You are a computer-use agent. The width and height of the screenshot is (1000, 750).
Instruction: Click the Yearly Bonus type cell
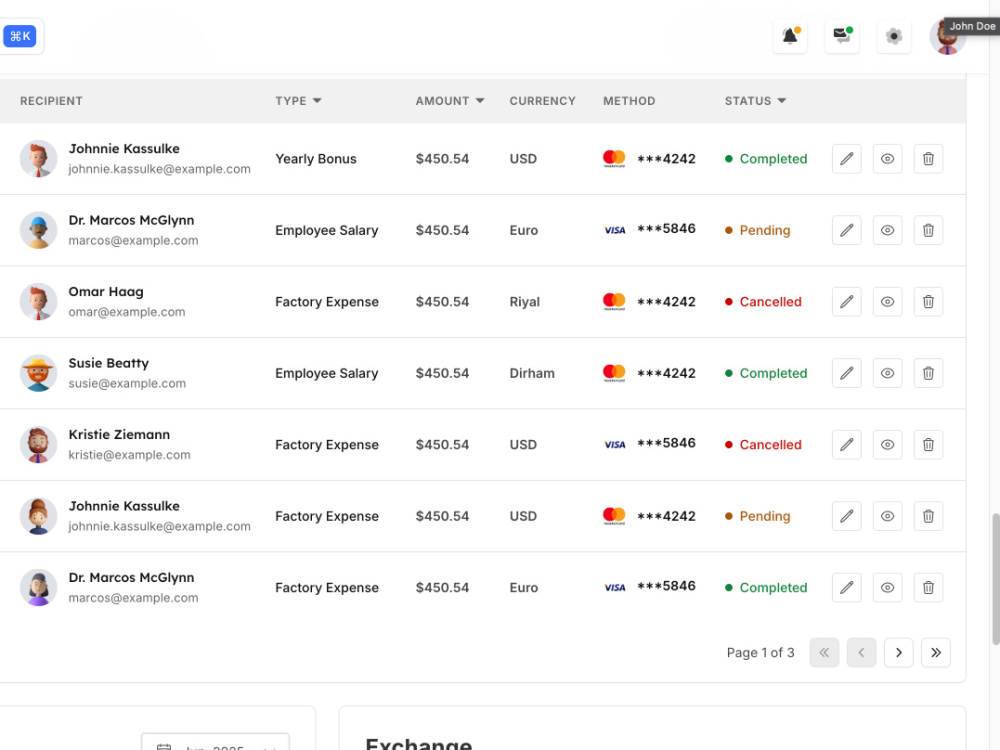316,159
